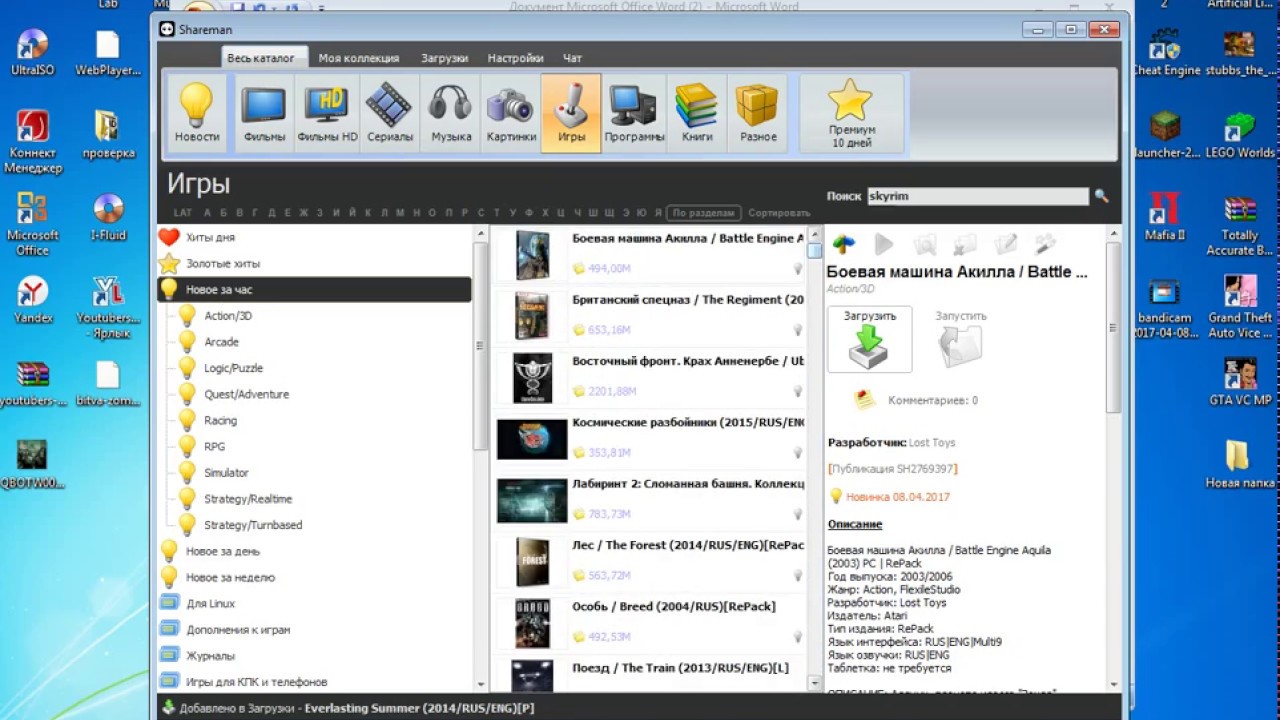Open the Mafia II desktop shortcut
Image resolution: width=1280 pixels, height=720 pixels.
click(1164, 217)
